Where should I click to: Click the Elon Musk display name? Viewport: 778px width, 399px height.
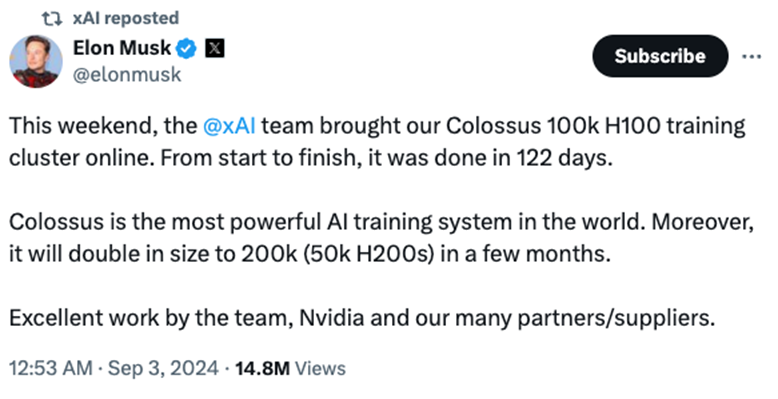click(122, 48)
